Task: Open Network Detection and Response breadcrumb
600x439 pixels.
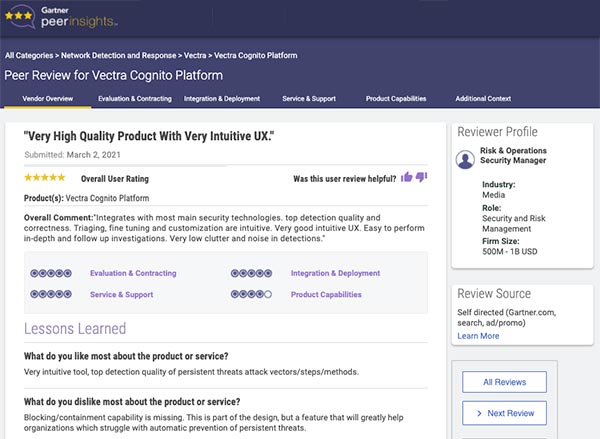Action: click(119, 55)
